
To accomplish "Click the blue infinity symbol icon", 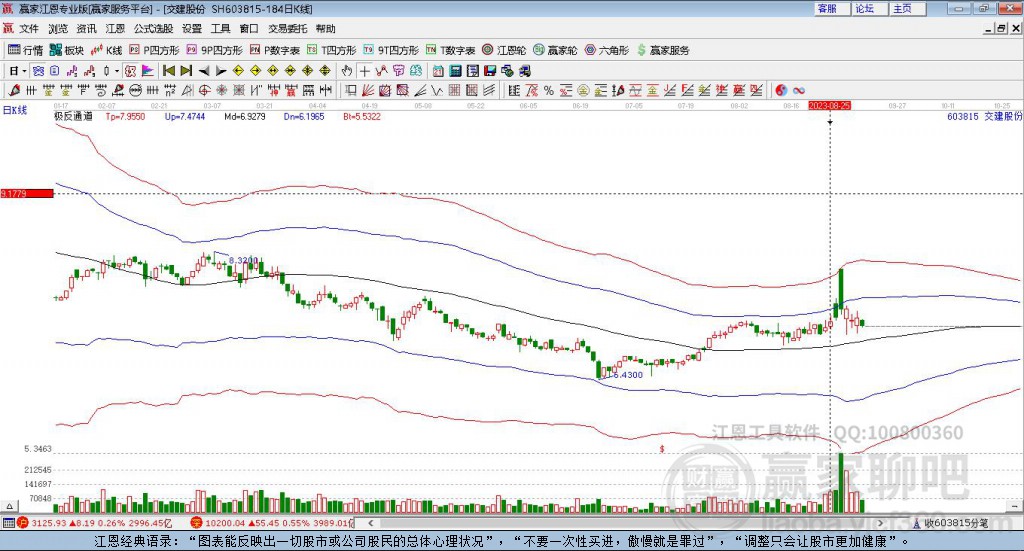I will pyautogui.click(x=799, y=90).
